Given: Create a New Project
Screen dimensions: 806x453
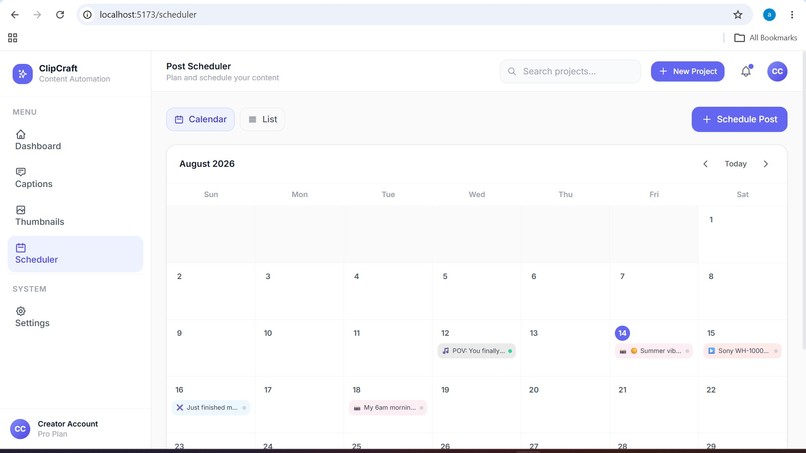Looking at the screenshot, I should point(687,71).
